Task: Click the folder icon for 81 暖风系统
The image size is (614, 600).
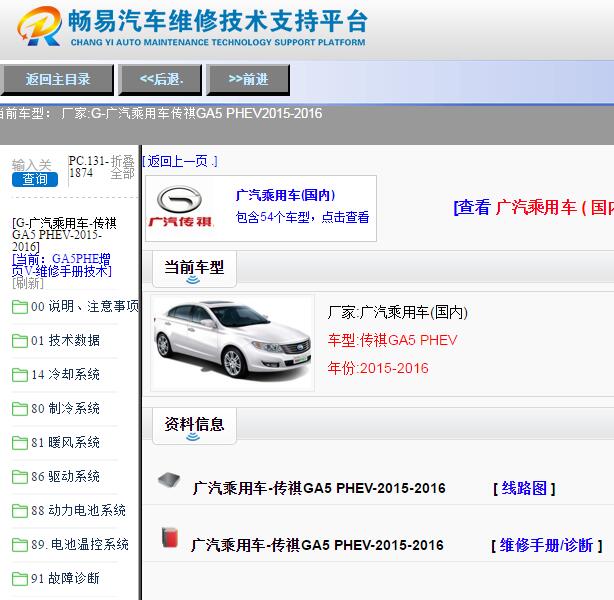Action: pos(20,443)
